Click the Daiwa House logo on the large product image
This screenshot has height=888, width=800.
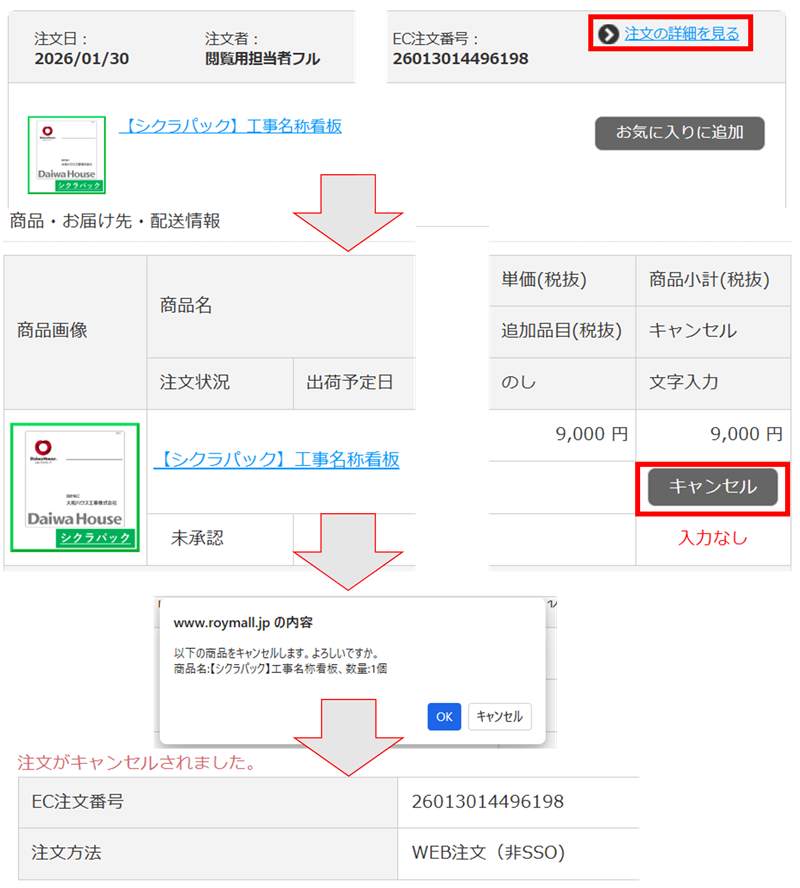[x=75, y=518]
